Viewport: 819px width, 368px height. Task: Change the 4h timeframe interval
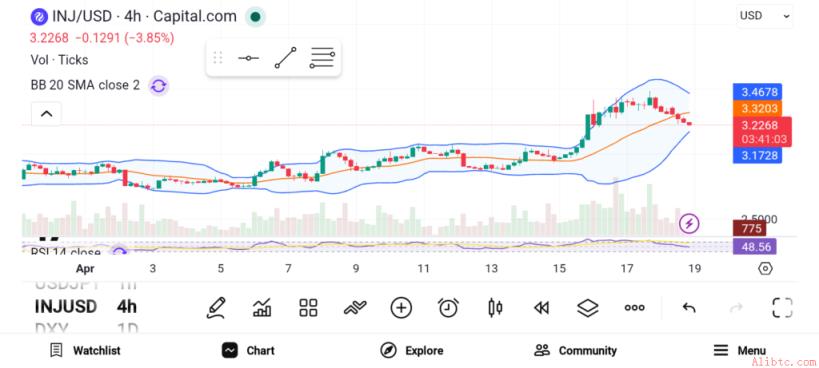point(127,306)
